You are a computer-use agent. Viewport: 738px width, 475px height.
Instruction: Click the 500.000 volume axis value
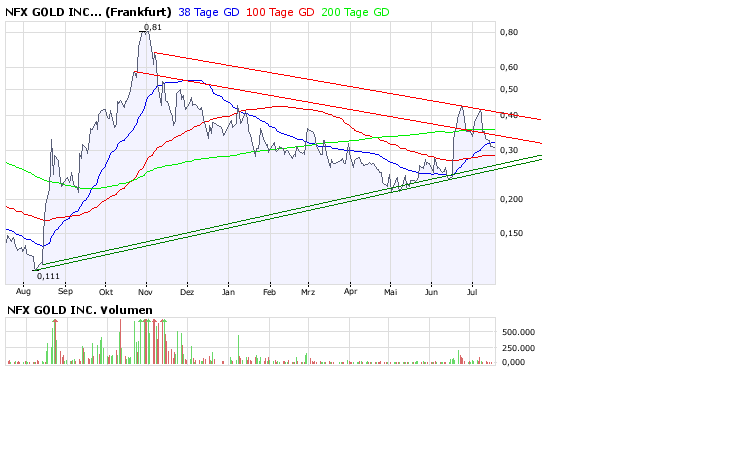coord(518,332)
